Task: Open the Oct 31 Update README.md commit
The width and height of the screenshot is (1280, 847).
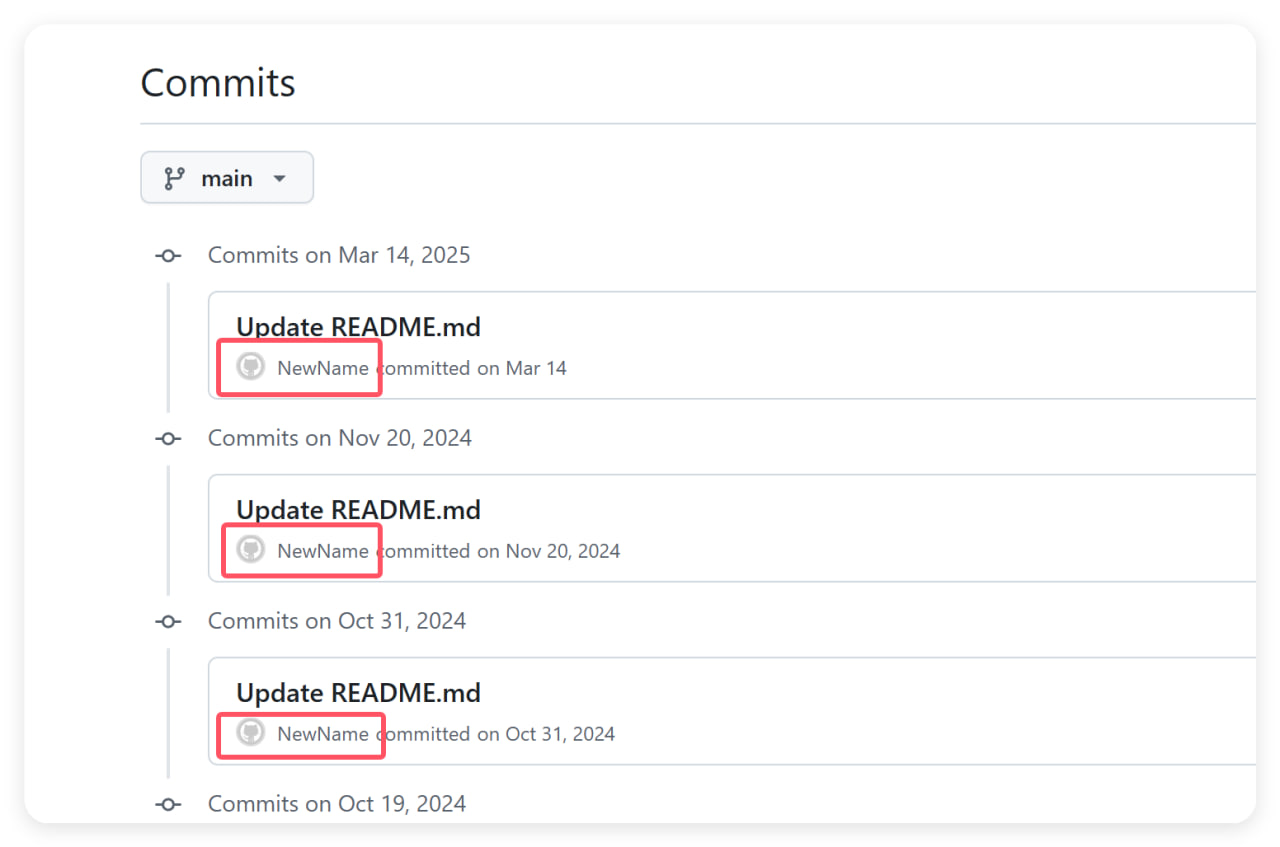Action: click(x=358, y=693)
